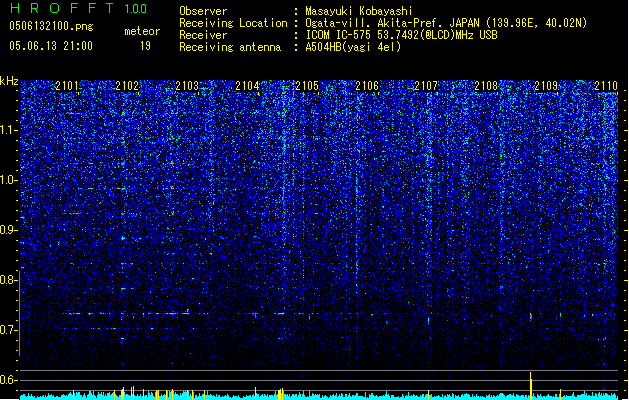The height and width of the screenshot is (400, 629).
Task: Click the 0.8 kHz axis label
Action: click(x=8, y=280)
